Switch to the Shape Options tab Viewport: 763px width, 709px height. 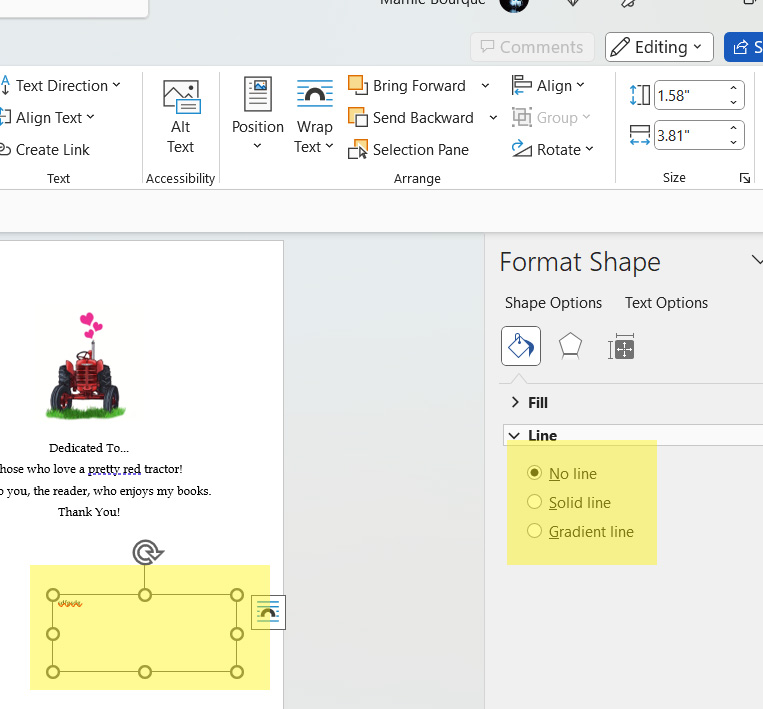[x=553, y=303]
